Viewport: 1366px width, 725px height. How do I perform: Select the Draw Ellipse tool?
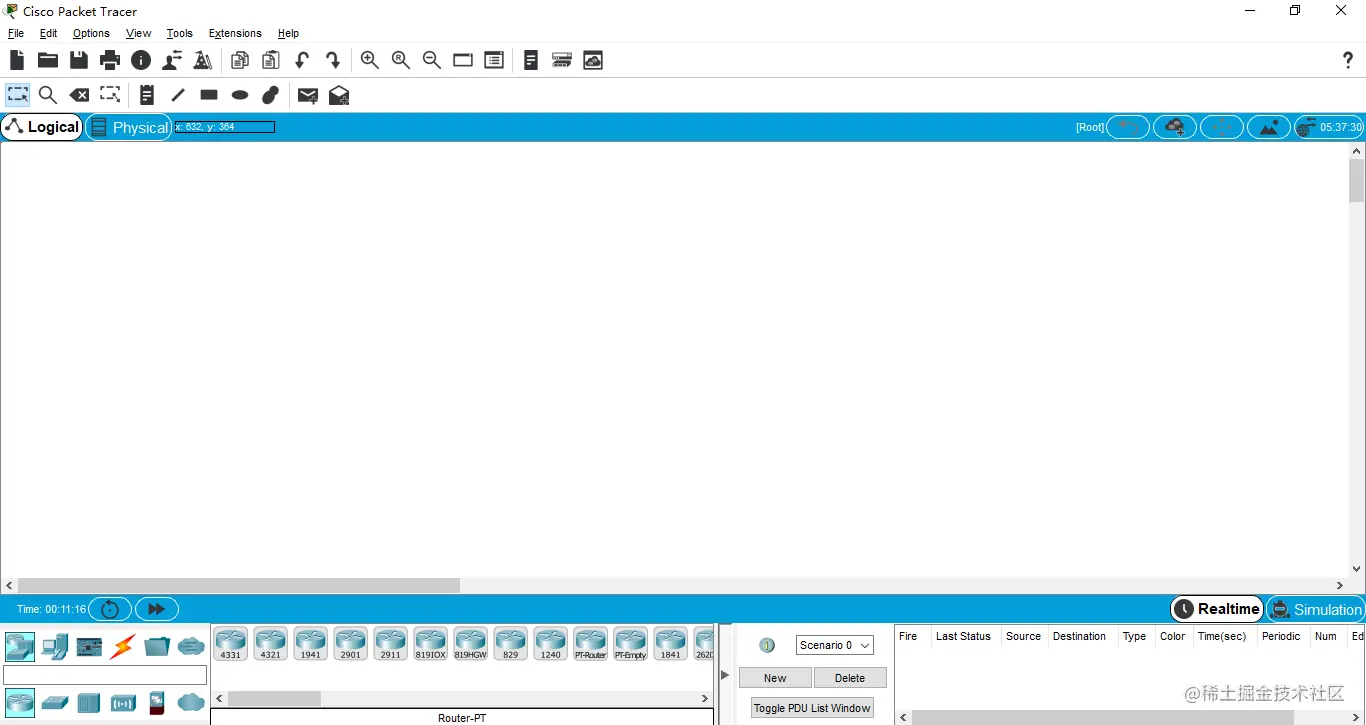[x=240, y=95]
